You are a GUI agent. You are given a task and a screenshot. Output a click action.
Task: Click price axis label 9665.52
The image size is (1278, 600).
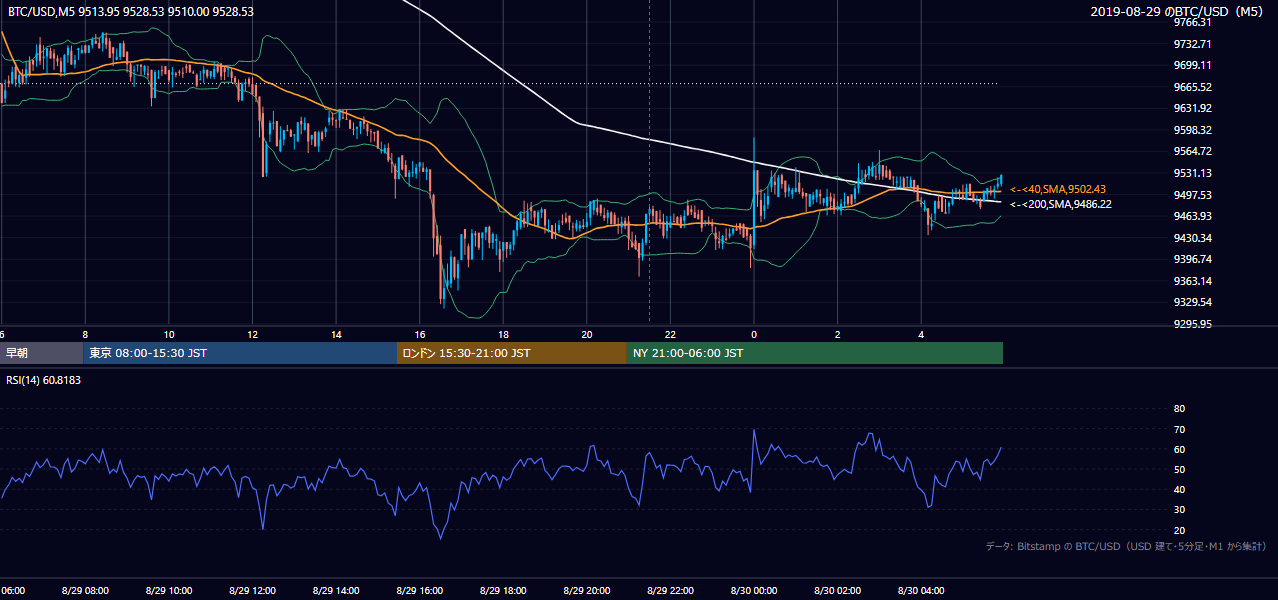1192,87
